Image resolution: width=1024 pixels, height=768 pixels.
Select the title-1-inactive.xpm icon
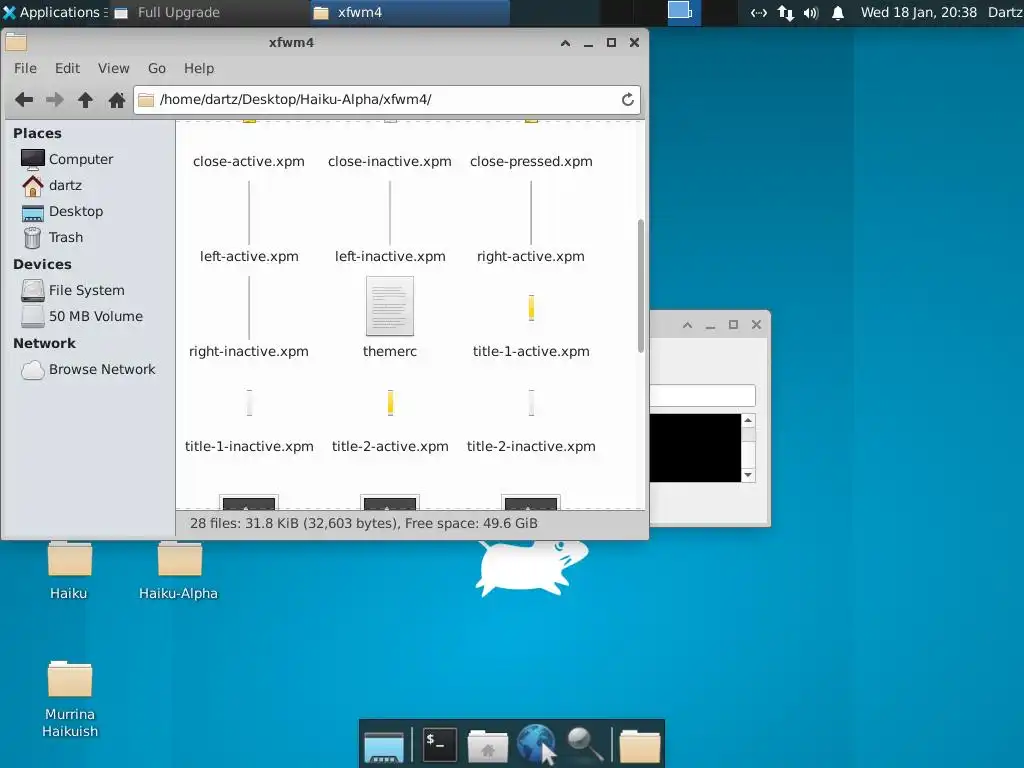pyautogui.click(x=249, y=403)
